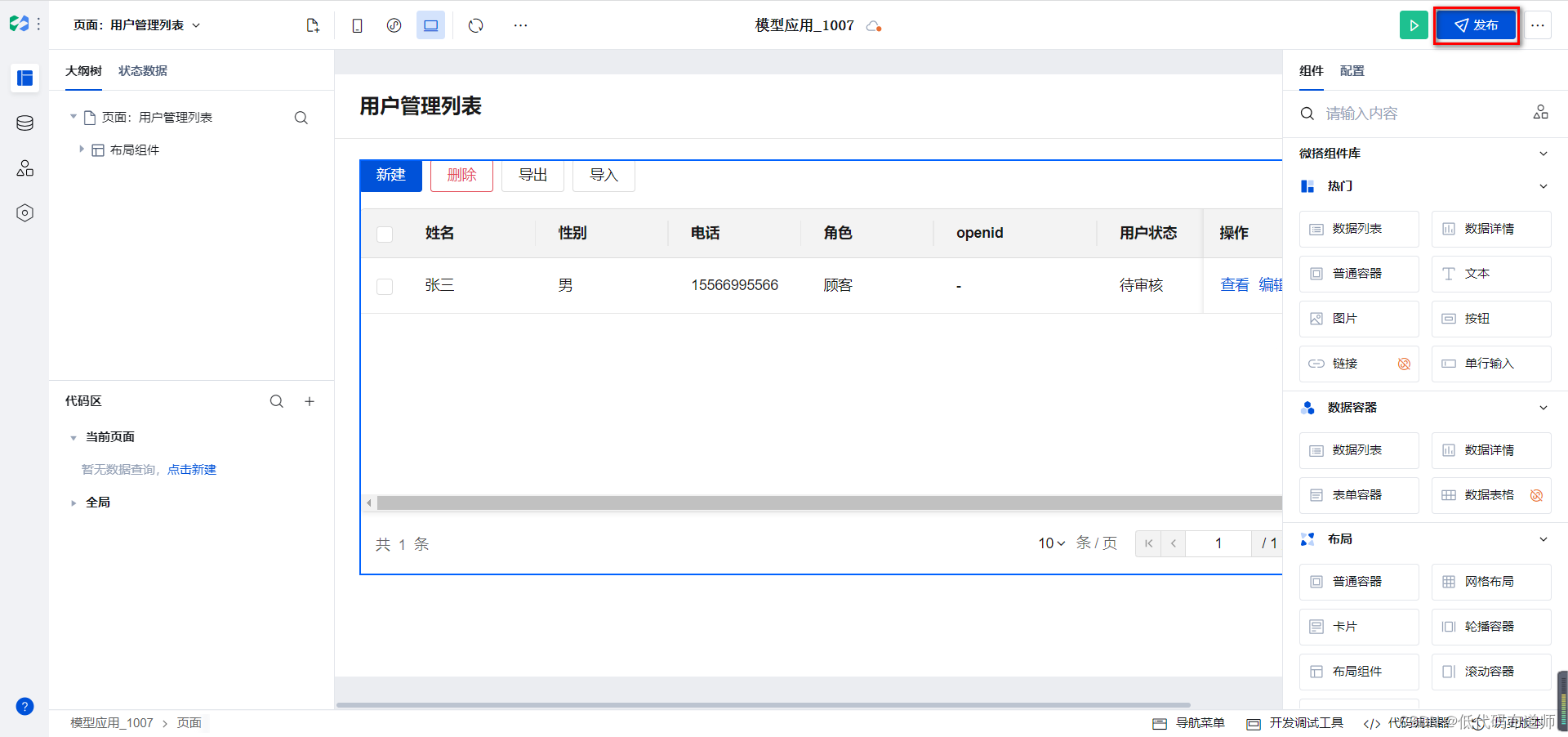The image size is (1568, 737).
Task: Switch to 状态数据 tab
Action: click(x=143, y=71)
